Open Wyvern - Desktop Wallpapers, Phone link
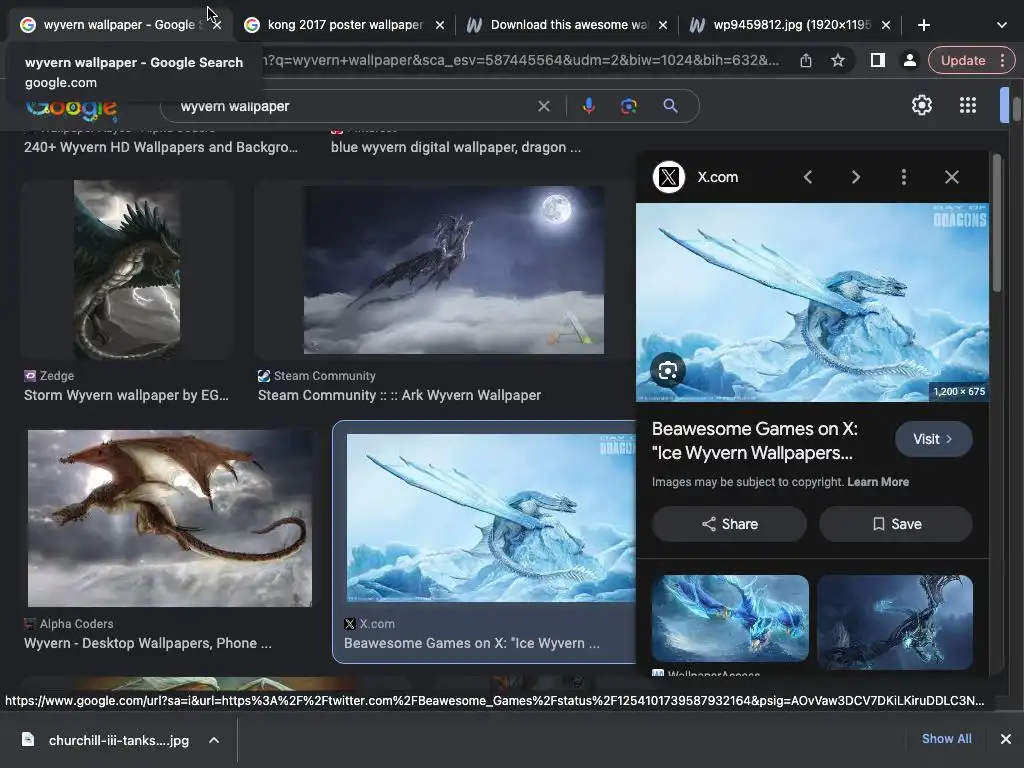This screenshot has height=768, width=1024. [148, 643]
